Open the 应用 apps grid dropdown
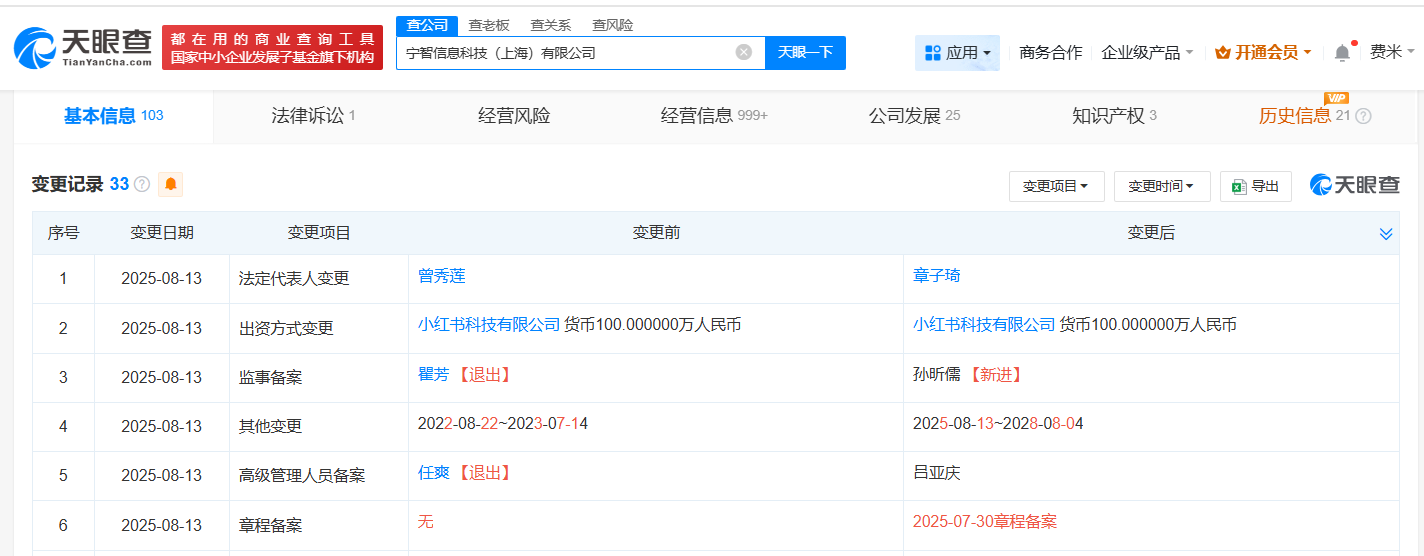 [x=957, y=53]
